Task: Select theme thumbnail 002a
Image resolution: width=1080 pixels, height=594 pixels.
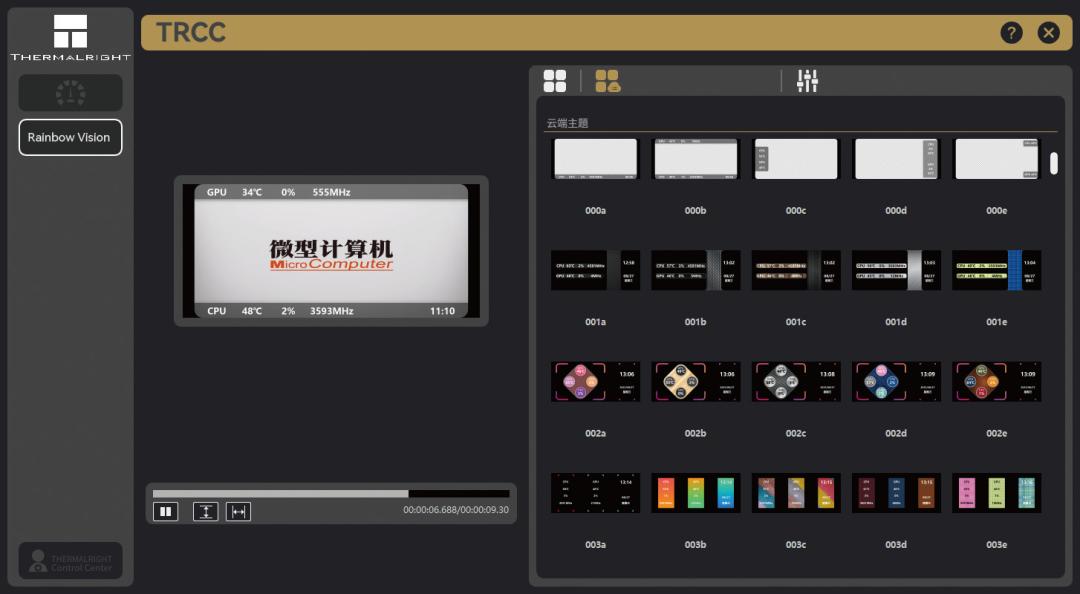Action: (x=596, y=382)
